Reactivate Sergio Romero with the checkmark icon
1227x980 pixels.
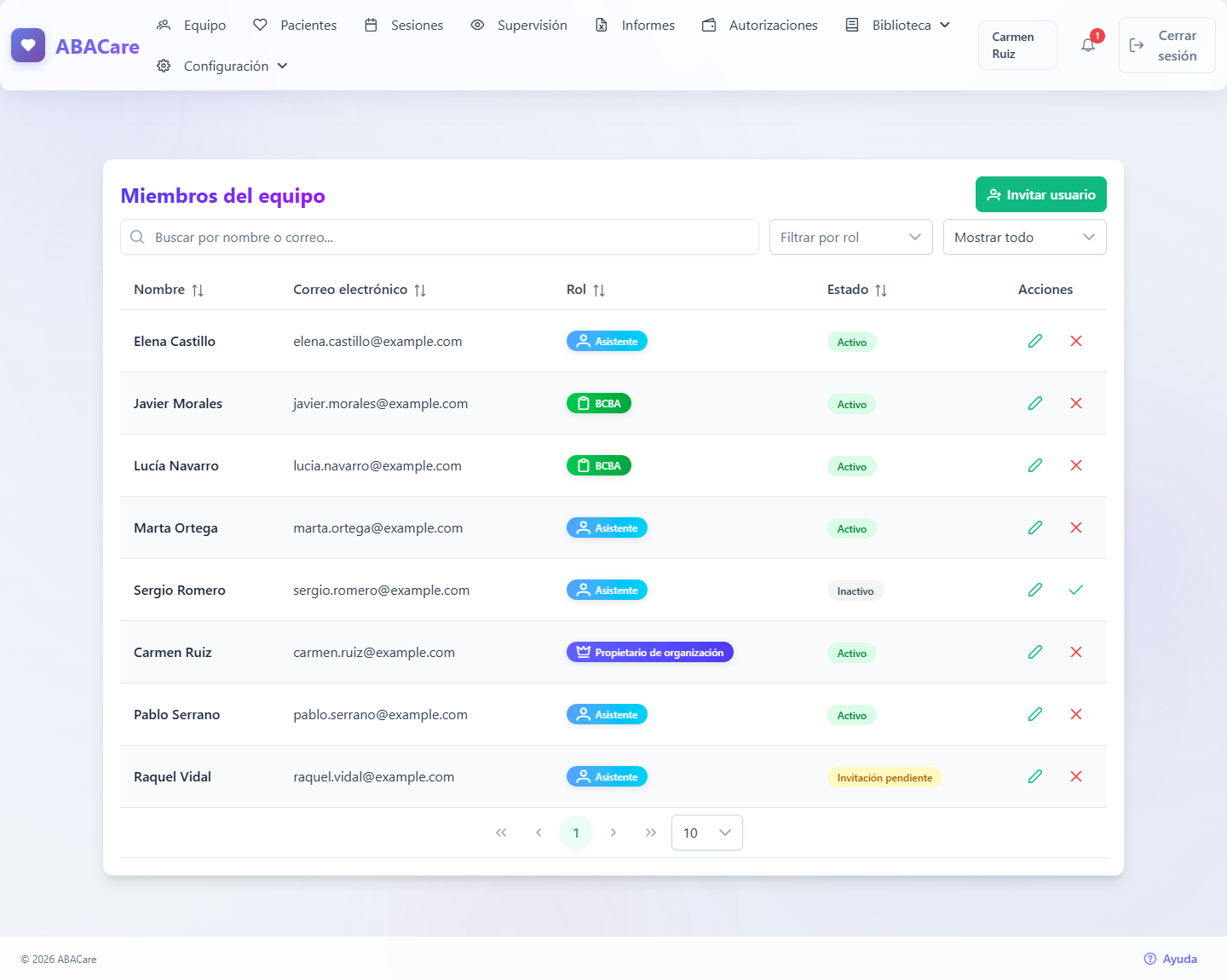[x=1076, y=590]
